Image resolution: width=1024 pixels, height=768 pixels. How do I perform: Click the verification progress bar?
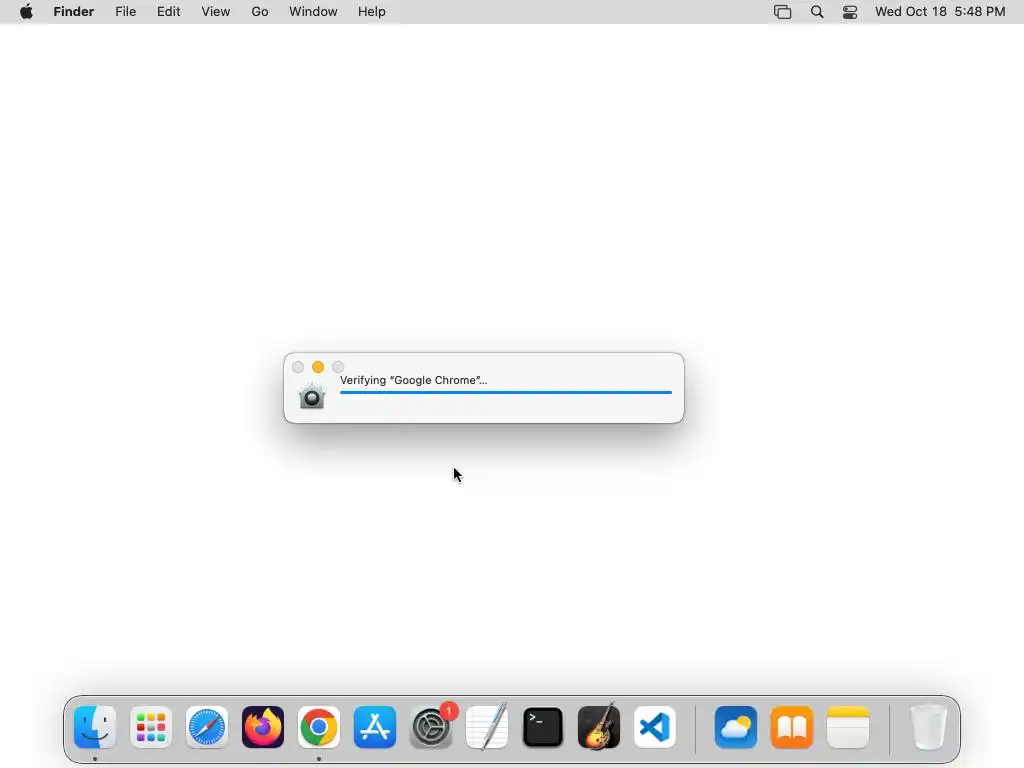tap(505, 392)
